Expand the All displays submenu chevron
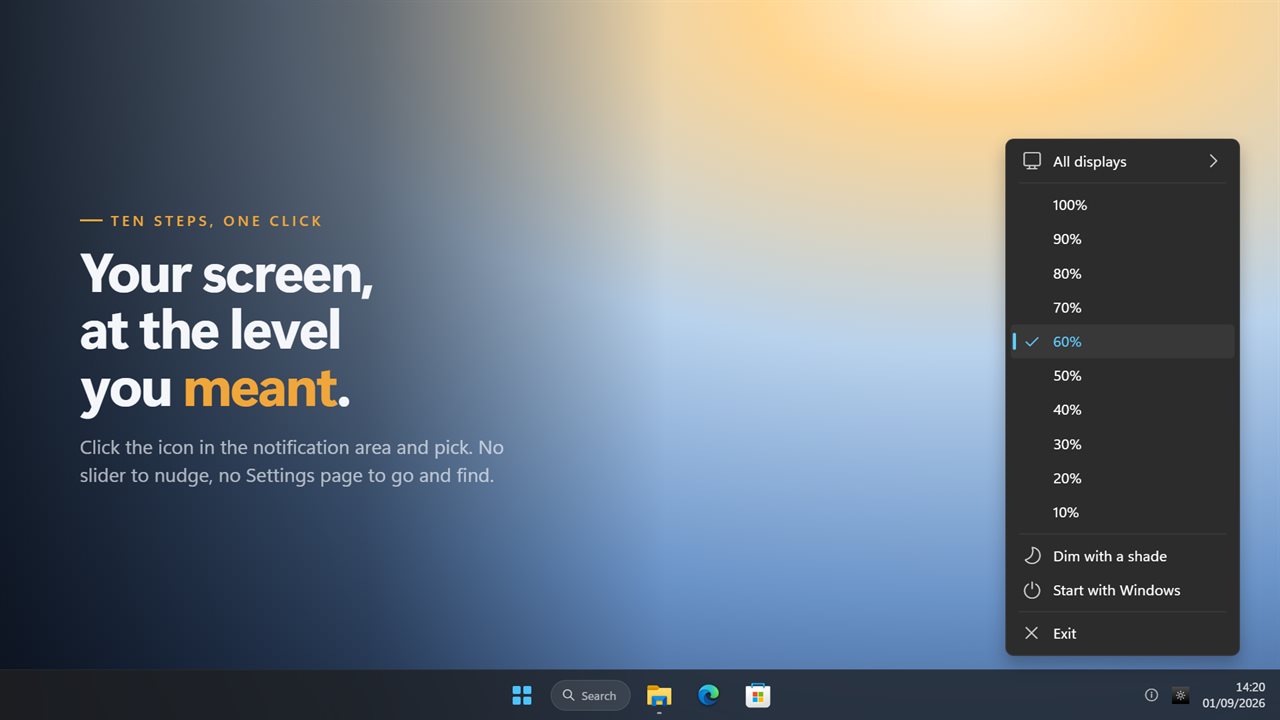The height and width of the screenshot is (720, 1280). tap(1213, 161)
